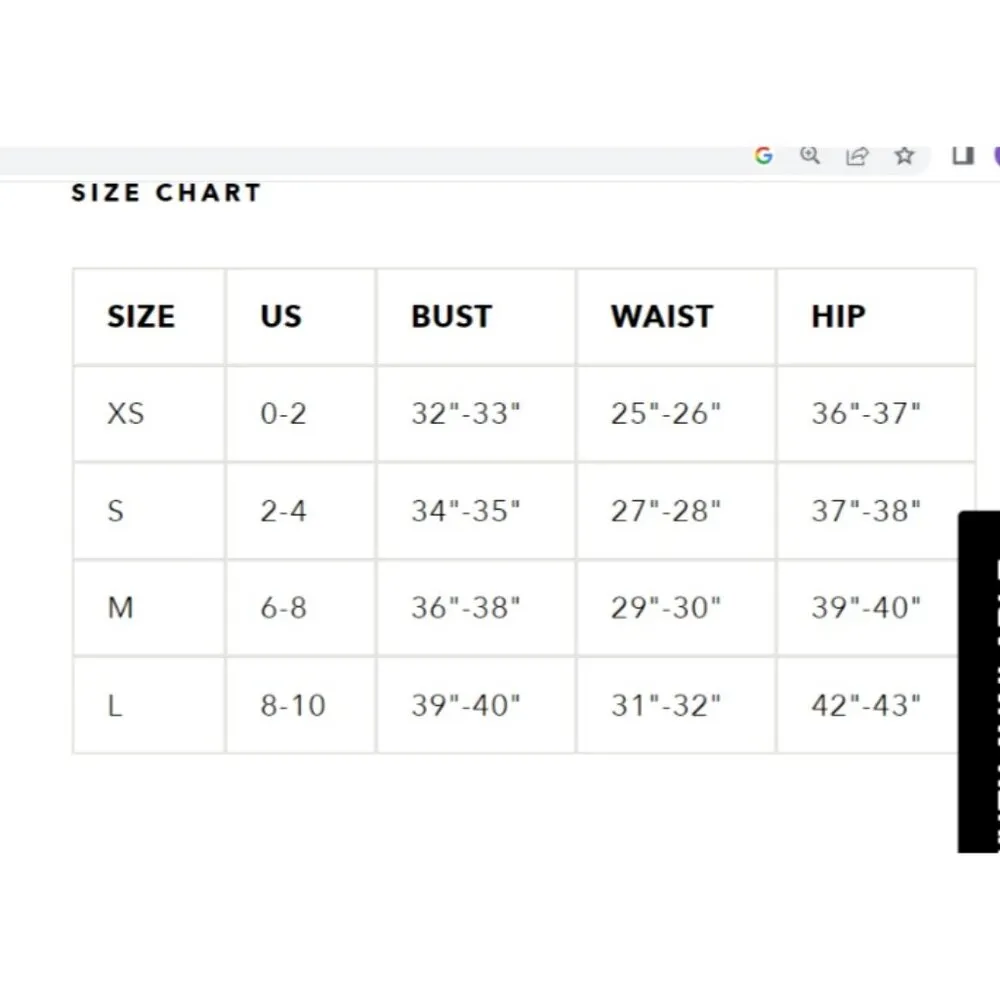1000x1000 pixels.
Task: Click the SIZE CHART heading
Action: (166, 193)
